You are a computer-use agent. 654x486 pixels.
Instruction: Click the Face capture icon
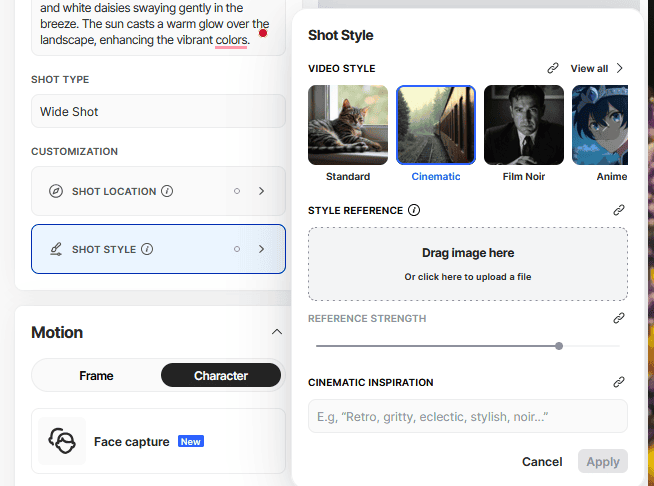pyautogui.click(x=62, y=441)
